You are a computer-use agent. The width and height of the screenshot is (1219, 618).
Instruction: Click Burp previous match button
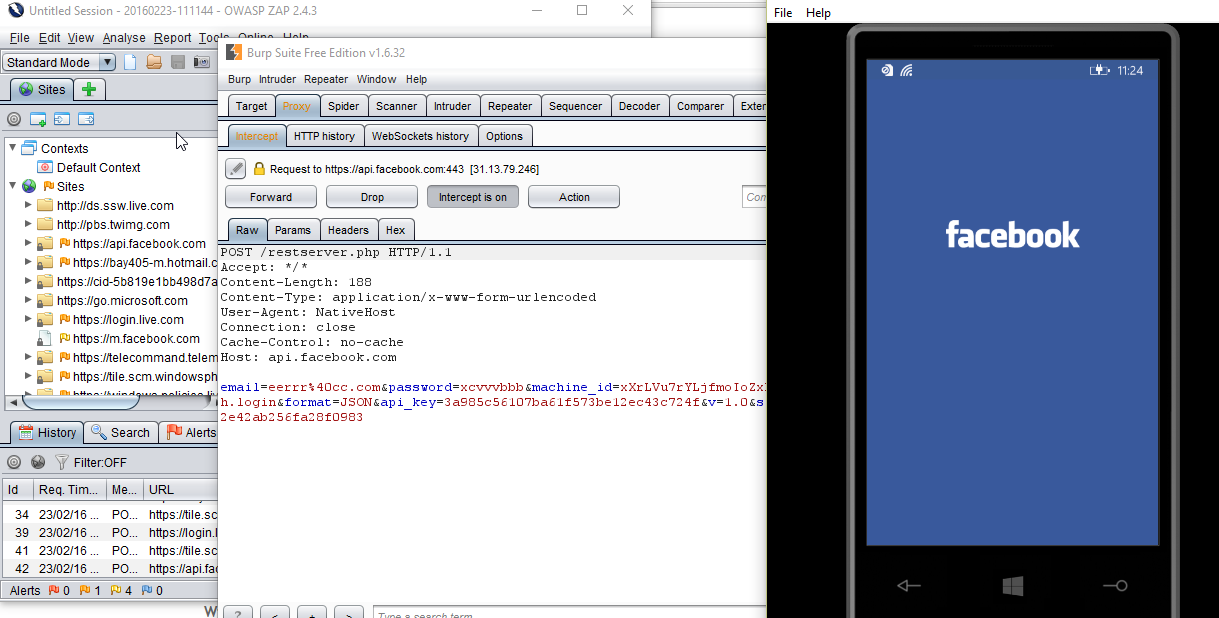(x=275, y=613)
